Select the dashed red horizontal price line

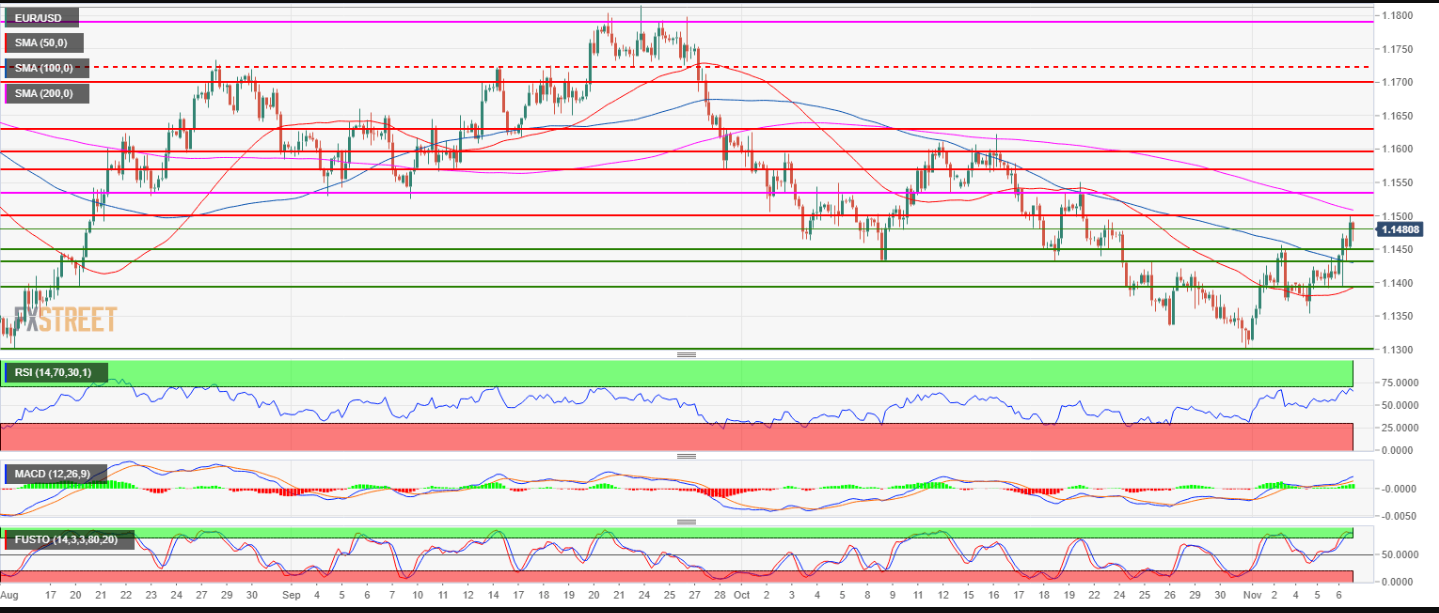tap(900, 67)
